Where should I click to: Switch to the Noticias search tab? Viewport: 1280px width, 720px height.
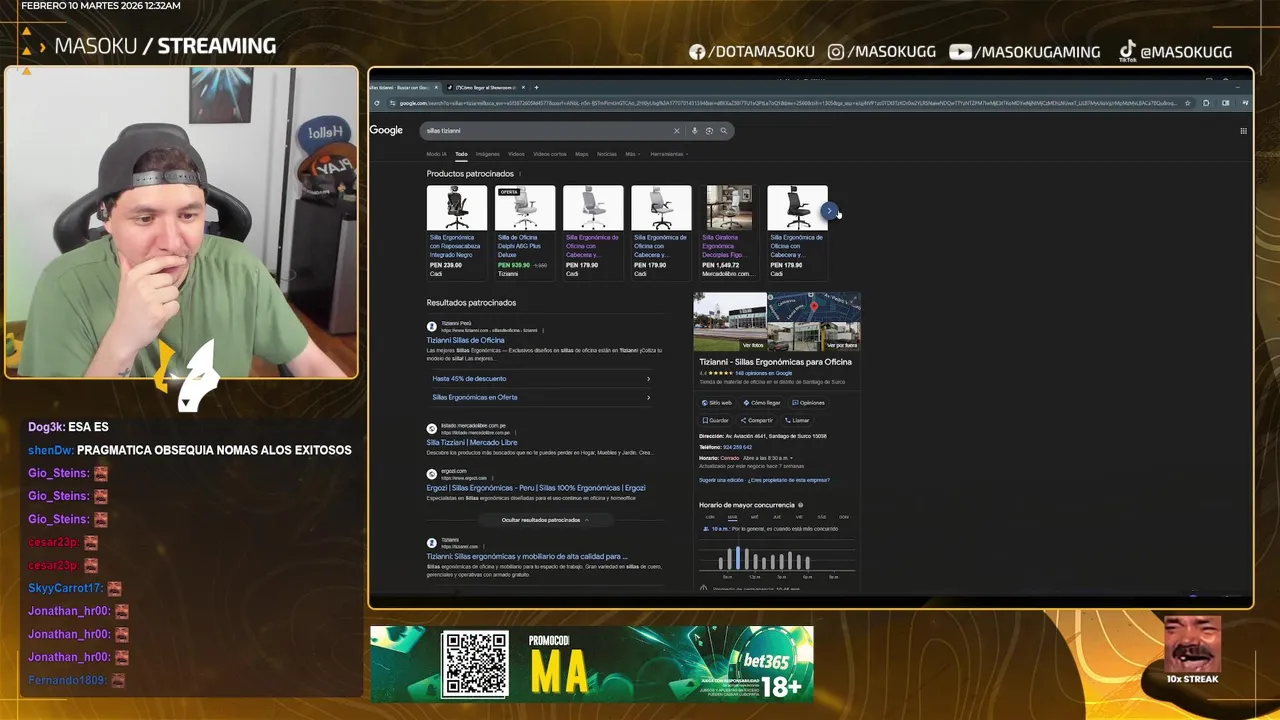click(607, 154)
